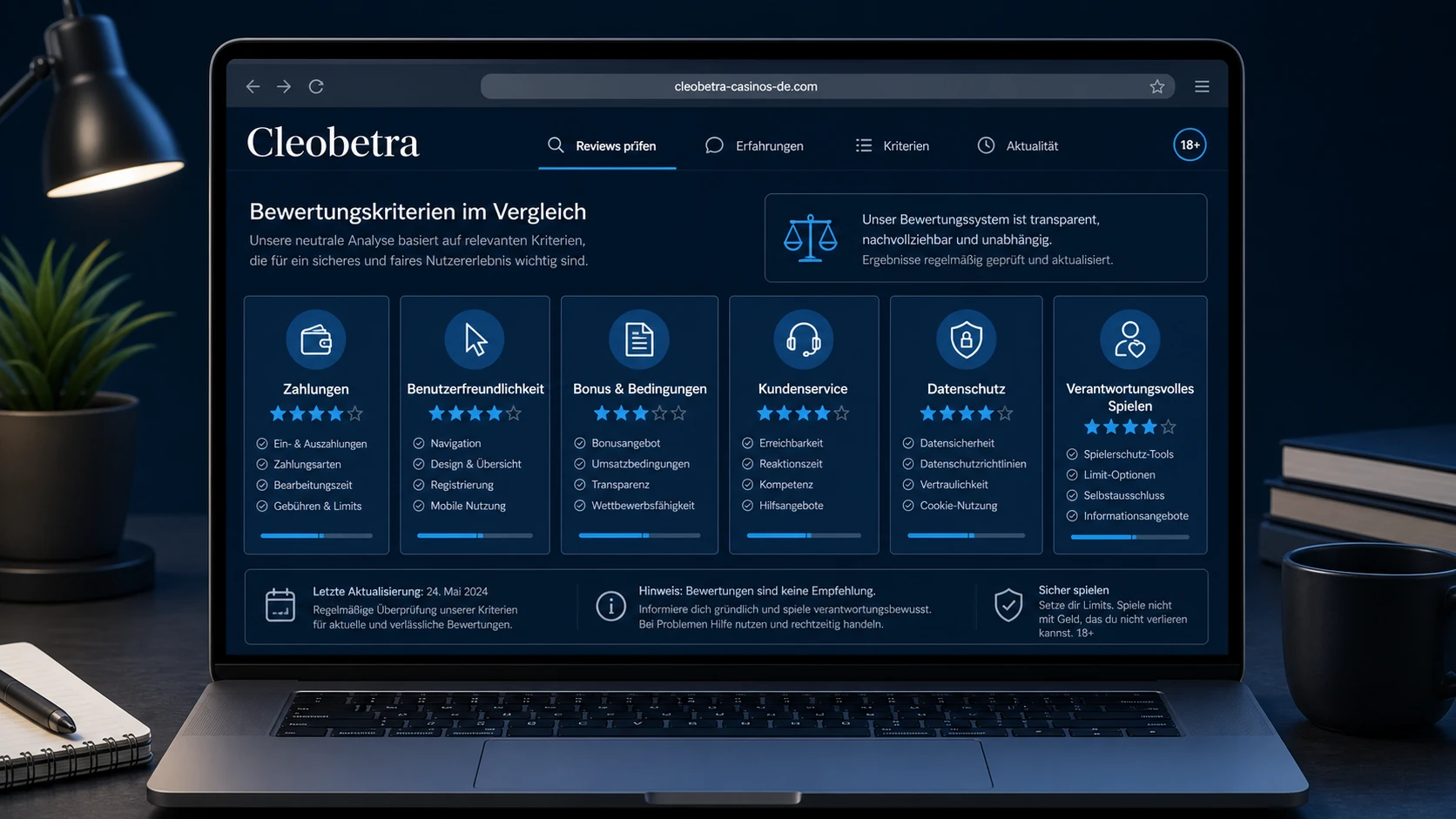Click the Bonus & Bedingungen card title
1456x819 pixels.
coord(640,389)
